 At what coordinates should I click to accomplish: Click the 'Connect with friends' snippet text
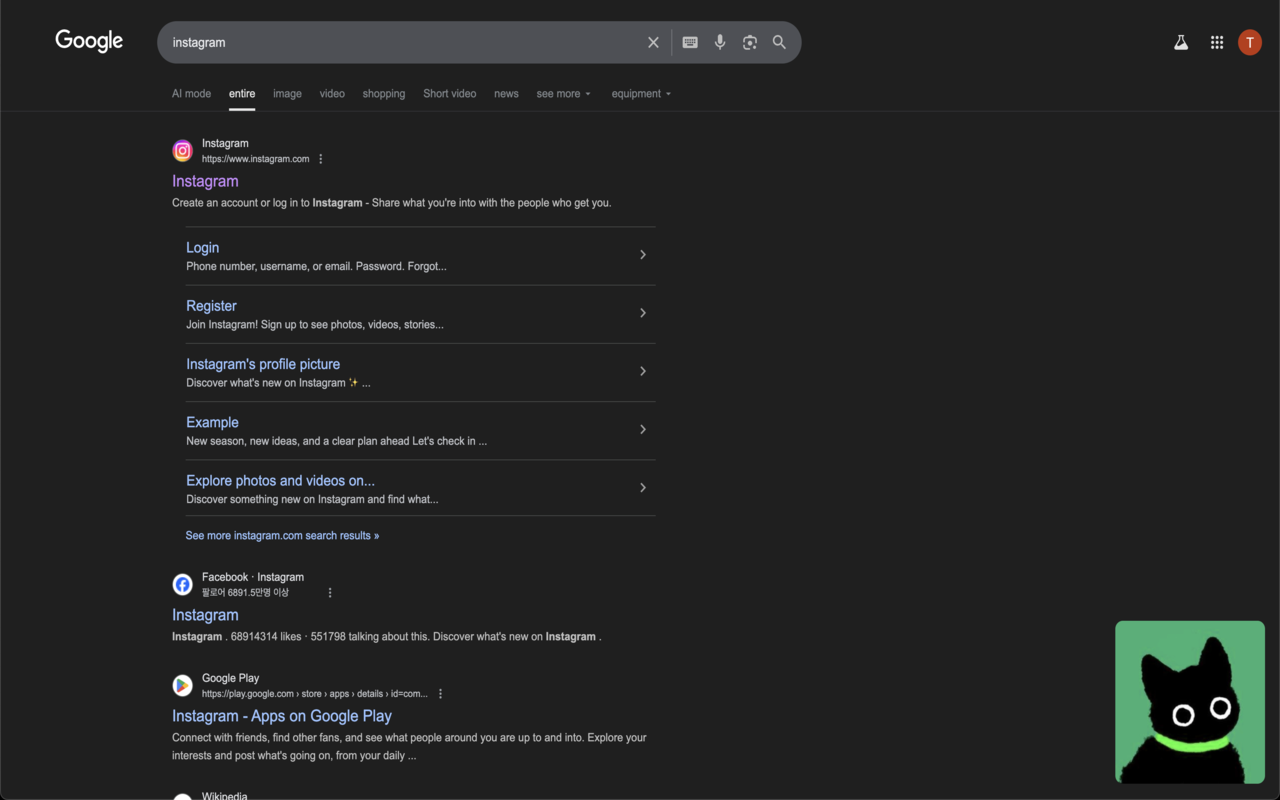point(409,747)
